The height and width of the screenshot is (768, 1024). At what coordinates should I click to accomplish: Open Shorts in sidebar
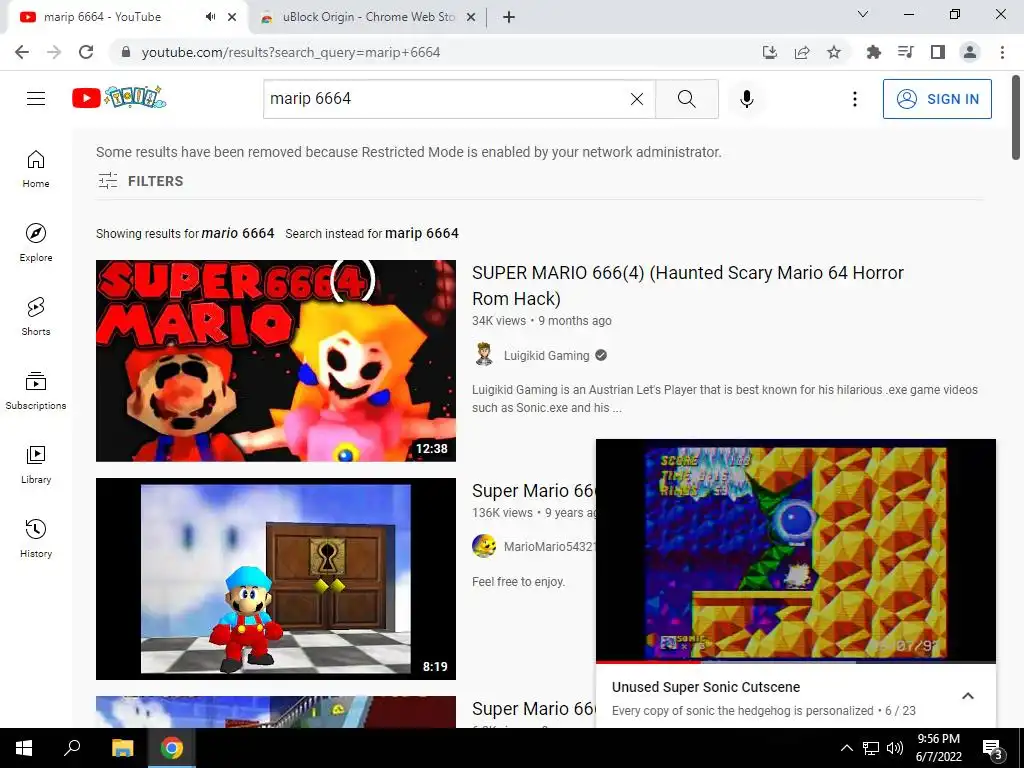click(36, 316)
